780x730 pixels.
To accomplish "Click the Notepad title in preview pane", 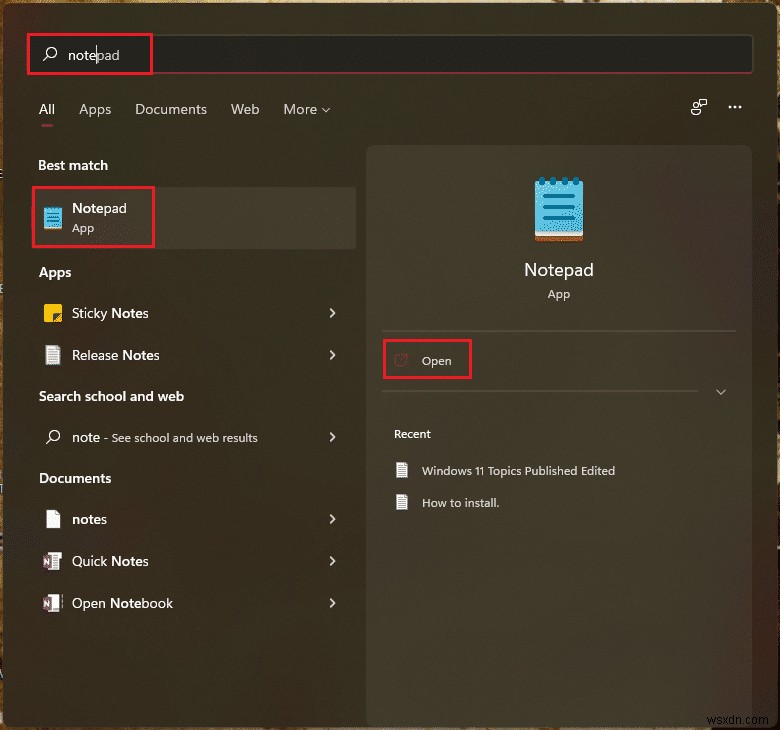I will tap(559, 270).
